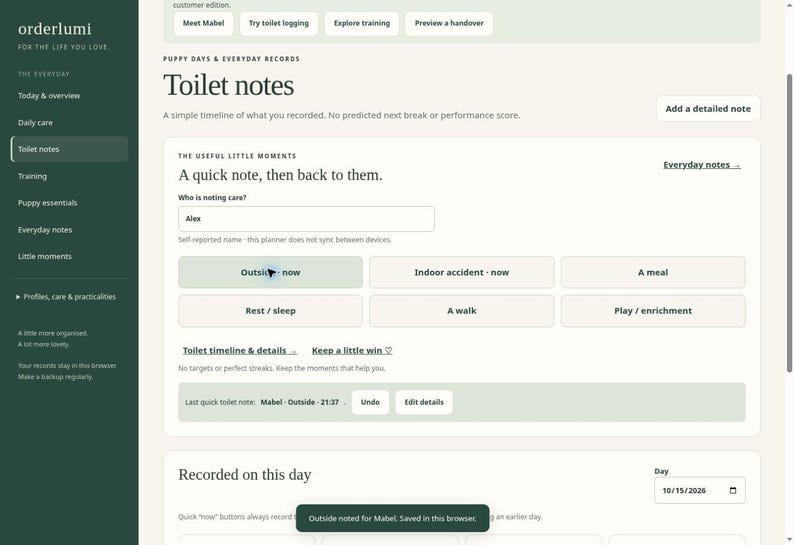Click the Toilet notes heading

(228, 85)
